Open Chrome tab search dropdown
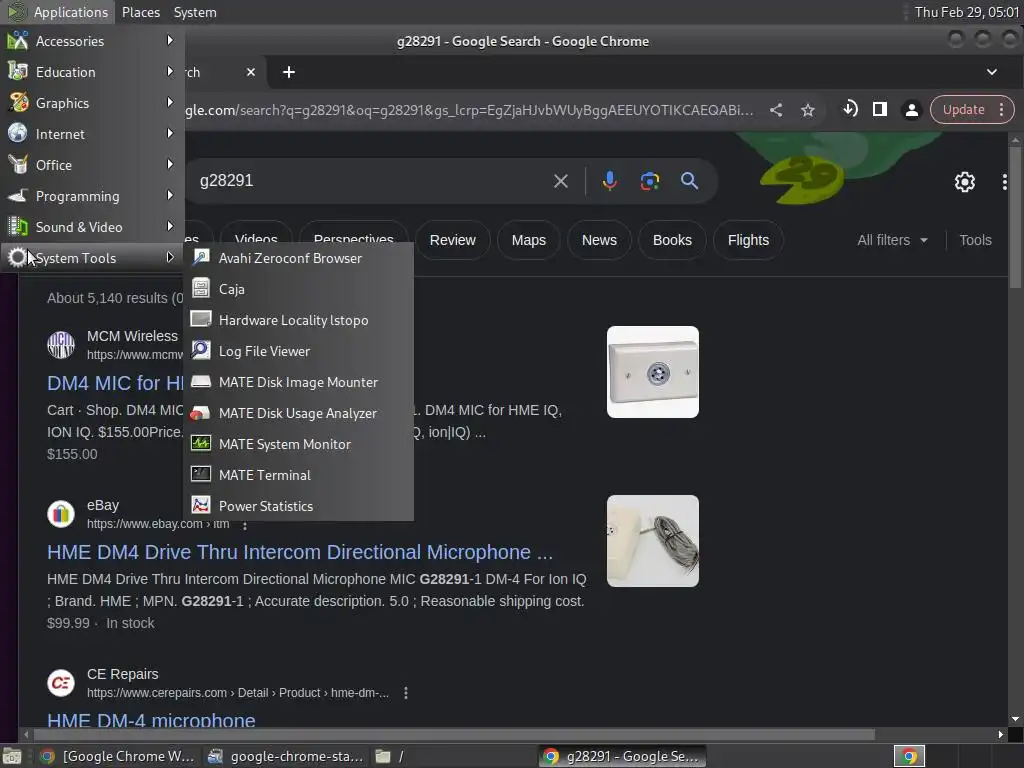This screenshot has width=1024, height=768. click(x=991, y=72)
